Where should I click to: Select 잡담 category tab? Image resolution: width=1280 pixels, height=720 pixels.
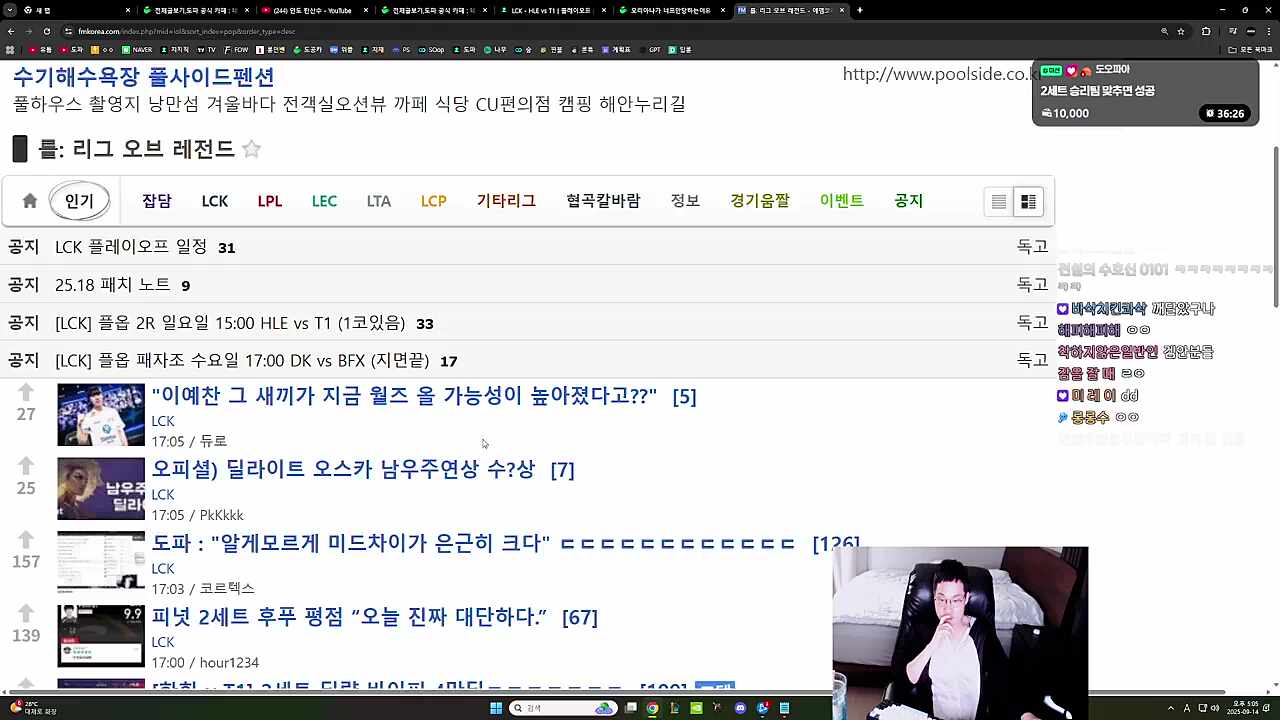[157, 201]
